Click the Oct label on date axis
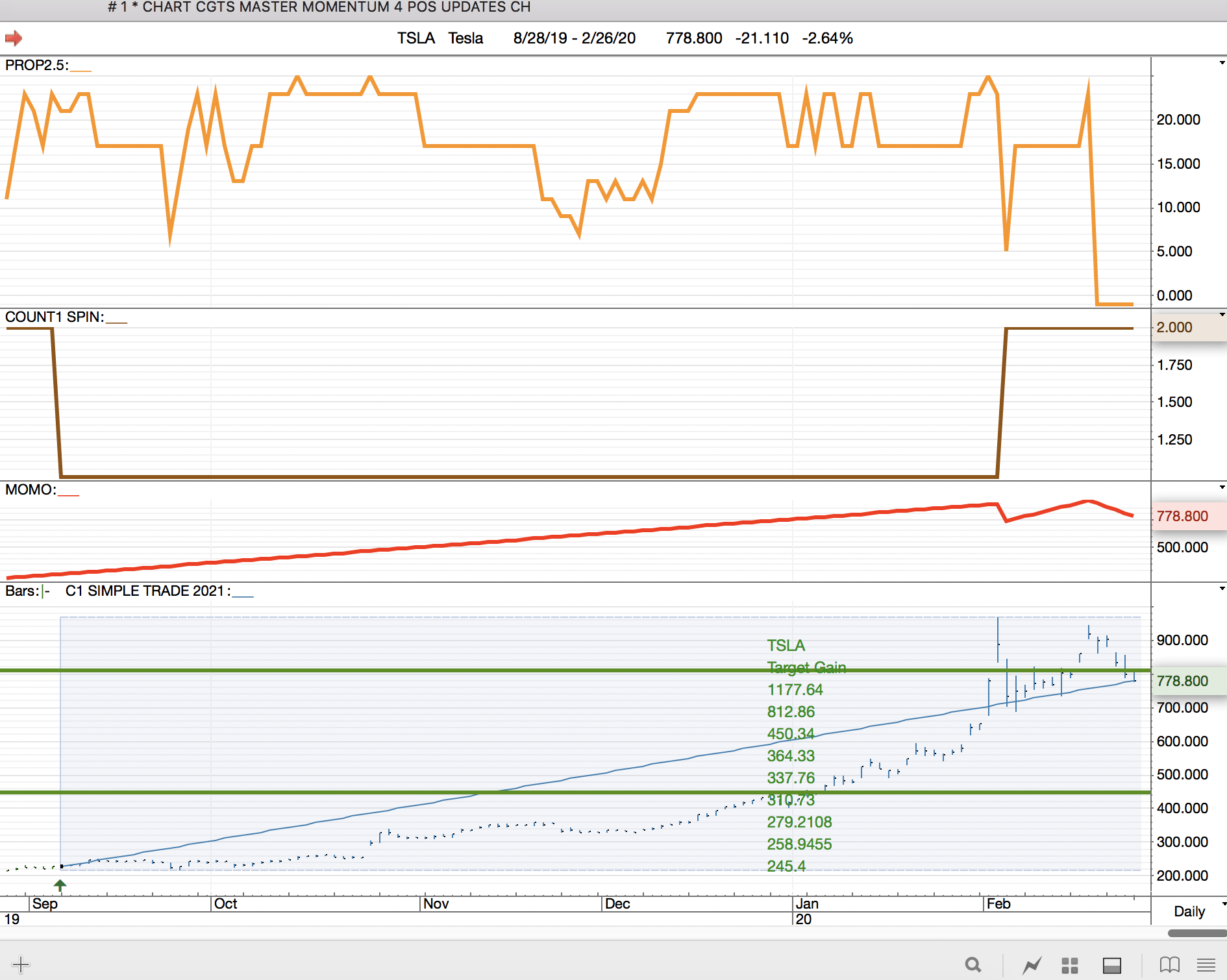This screenshot has width=1227, height=980. [226, 903]
